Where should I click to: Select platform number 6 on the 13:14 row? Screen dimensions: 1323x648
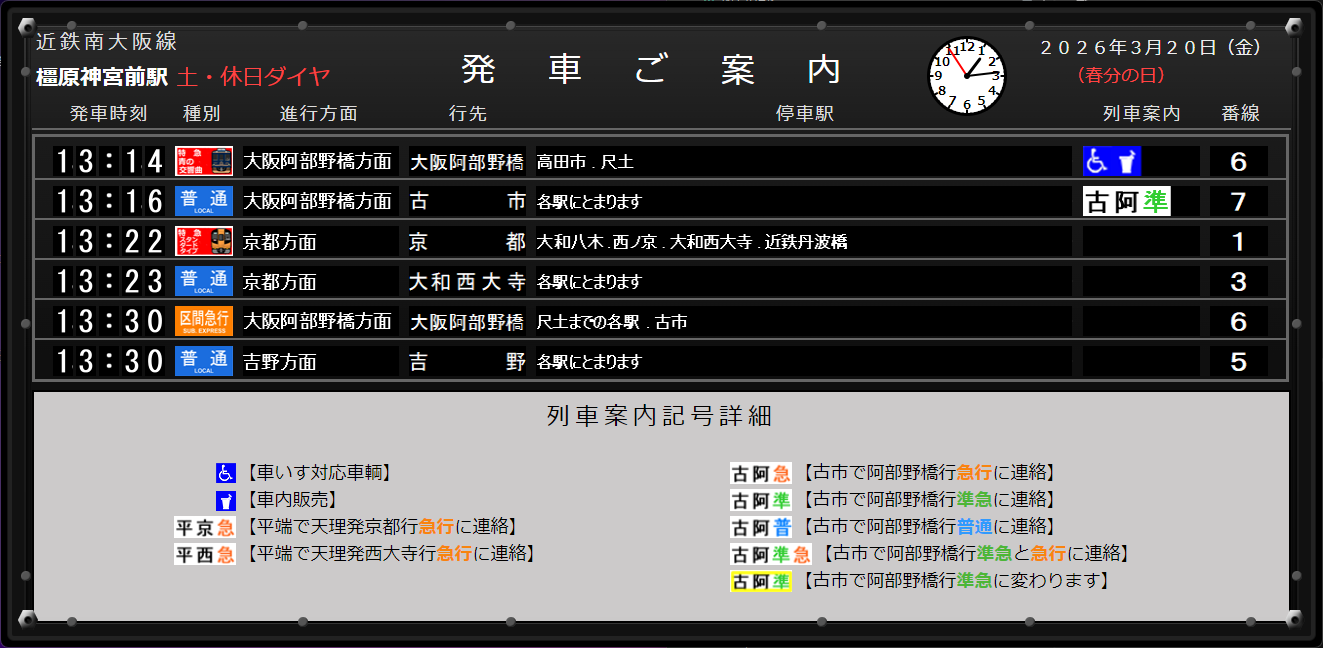pos(1238,160)
